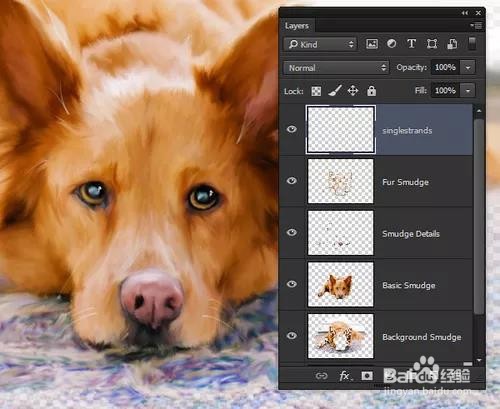This screenshot has width=500, height=409.
Task: Hide the Background Smudge layer
Action: 292,336
